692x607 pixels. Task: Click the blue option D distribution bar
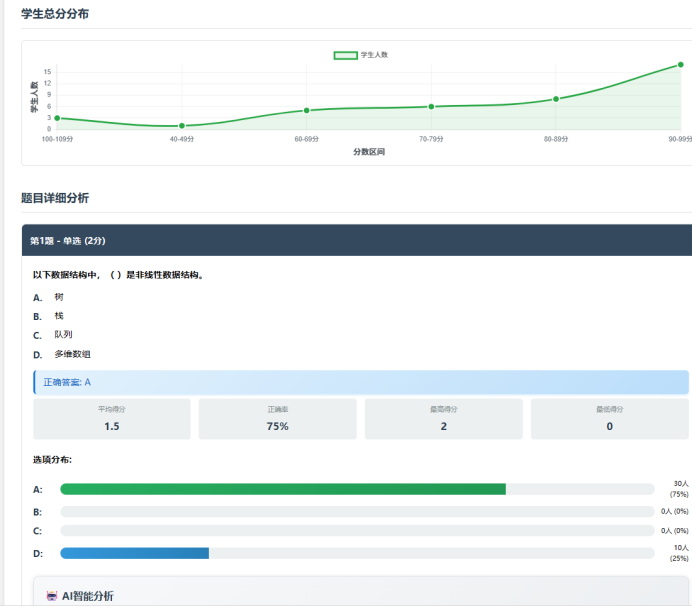click(134, 553)
